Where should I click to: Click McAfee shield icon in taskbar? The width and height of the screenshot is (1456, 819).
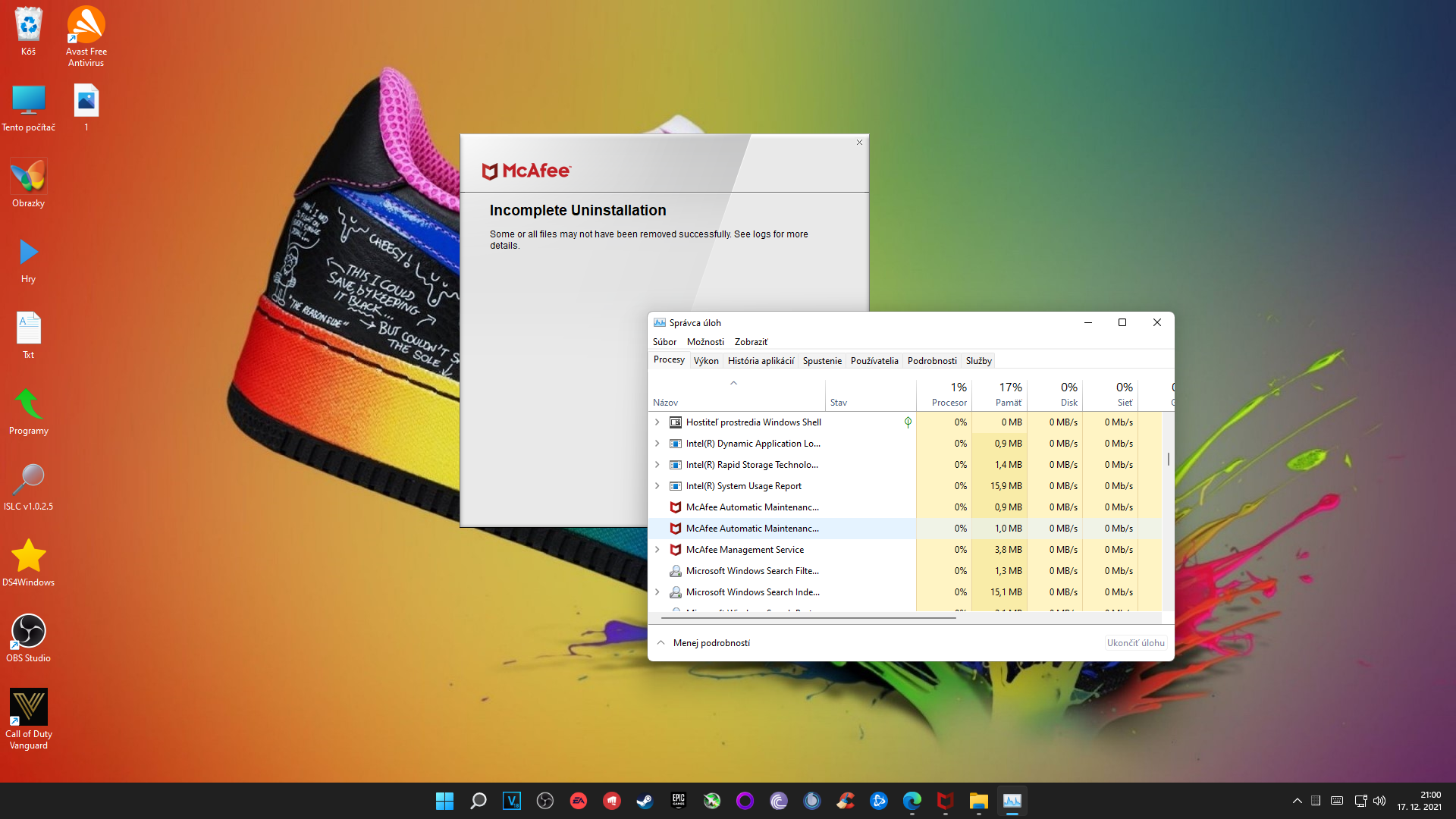(945, 801)
